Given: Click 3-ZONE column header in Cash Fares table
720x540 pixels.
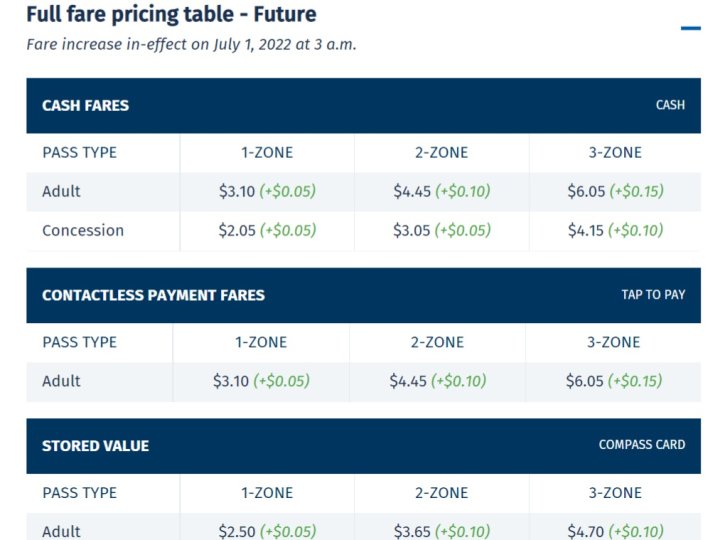Looking at the screenshot, I should point(615,153).
